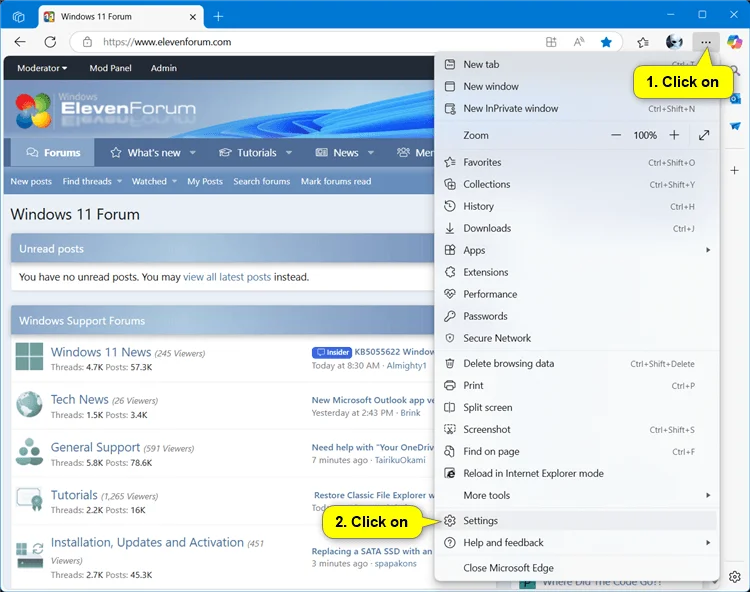This screenshot has height=592, width=750.
Task: Open the Copilot sidebar icon
Action: coord(734,42)
